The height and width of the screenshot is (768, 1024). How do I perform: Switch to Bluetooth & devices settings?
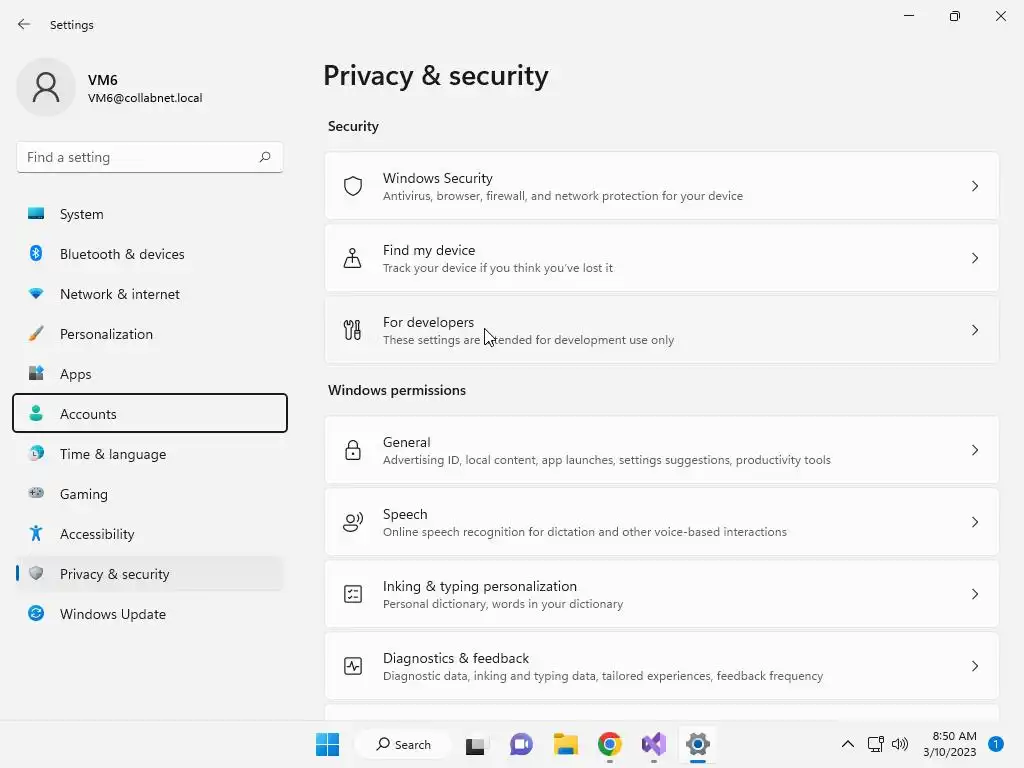[122, 254]
